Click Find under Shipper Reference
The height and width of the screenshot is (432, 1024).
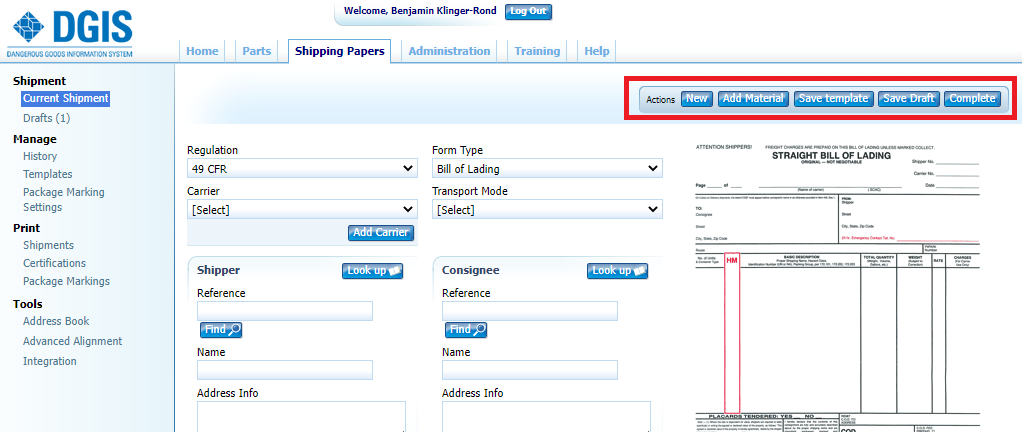[221, 330]
